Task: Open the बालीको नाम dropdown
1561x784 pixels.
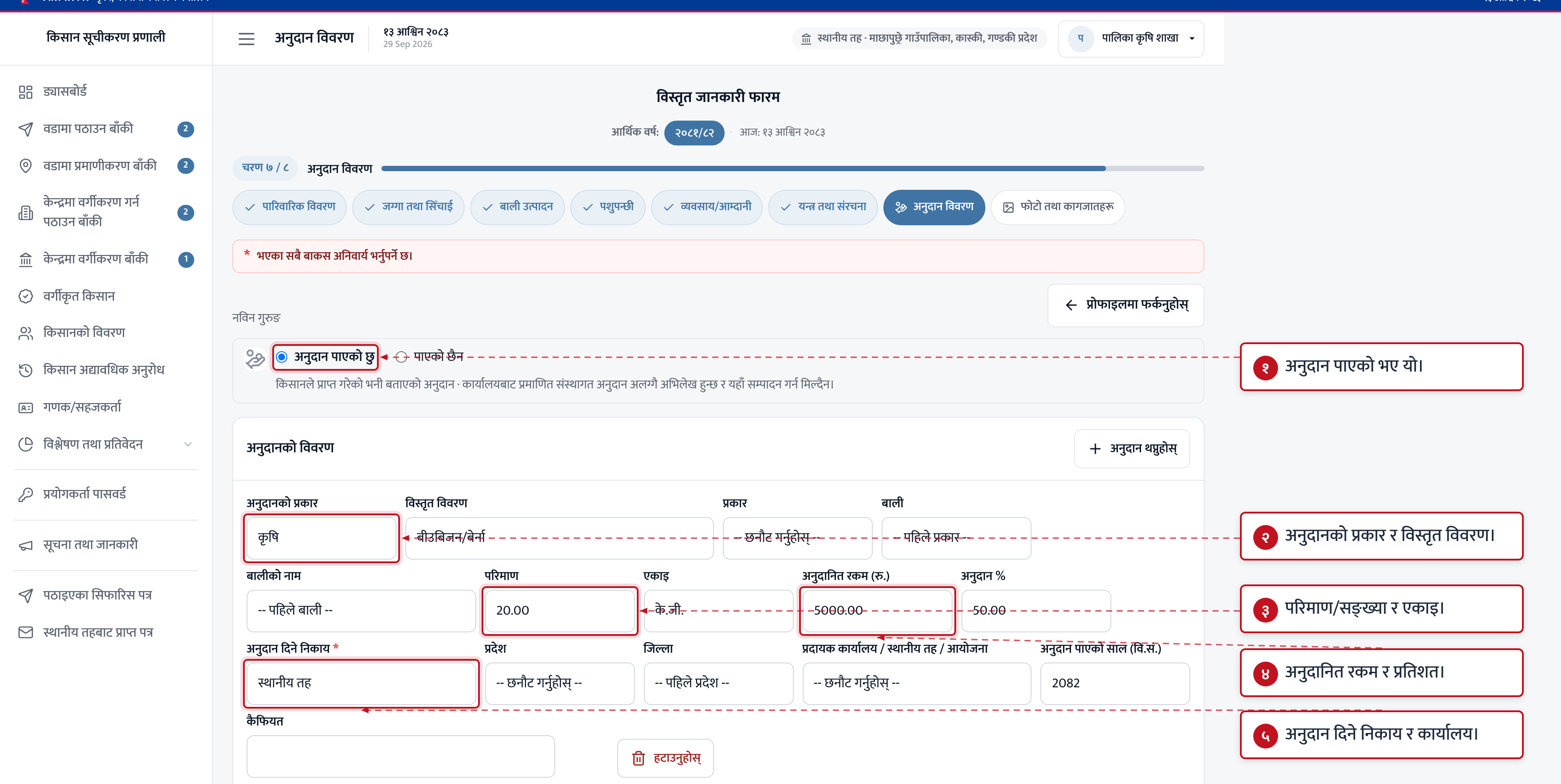Action: (x=361, y=610)
